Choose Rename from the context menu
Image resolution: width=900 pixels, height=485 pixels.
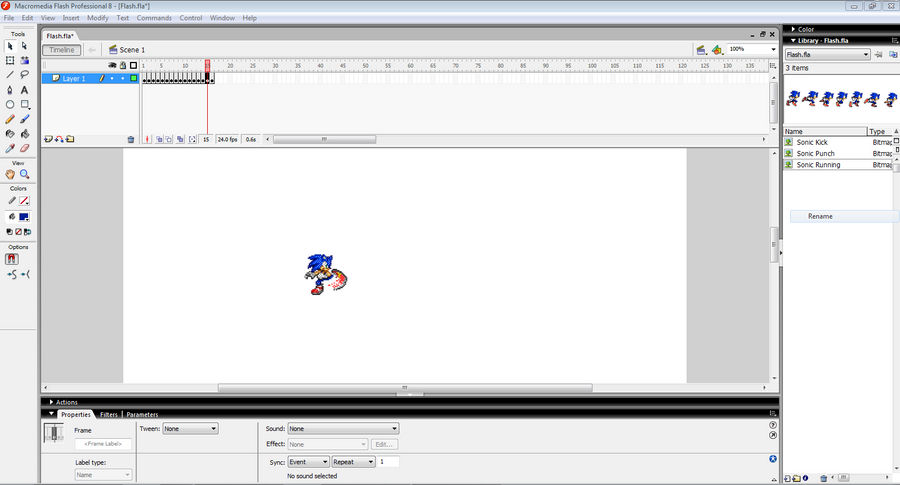820,216
